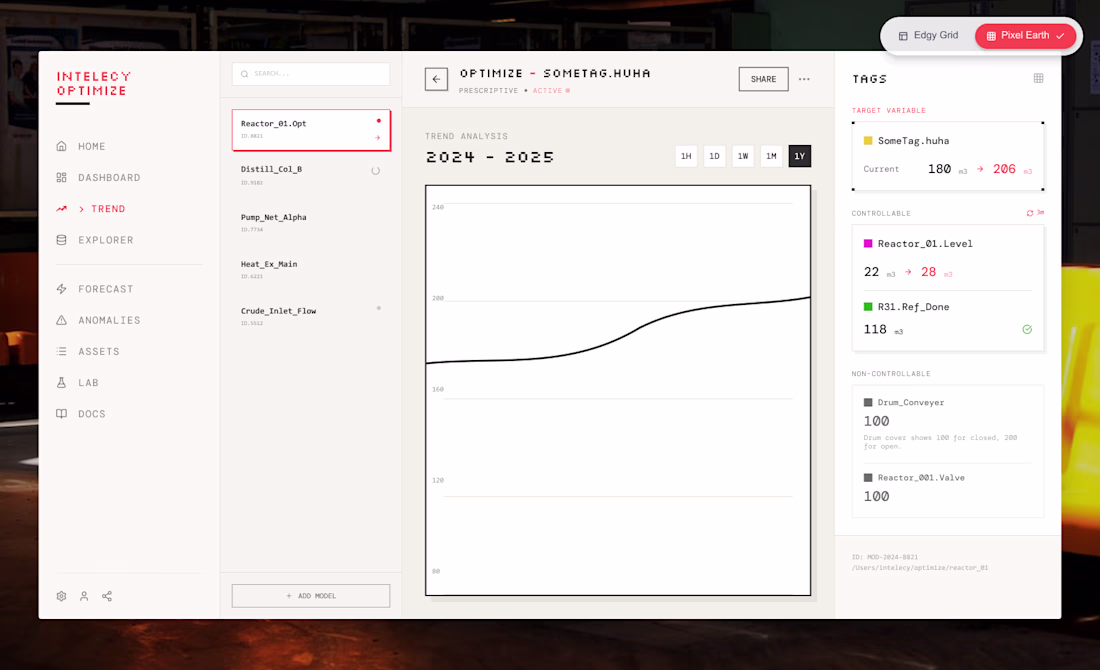This screenshot has height=670, width=1100.
Task: Click the magenta Reactor_01.Level color swatch
Action: pyautogui.click(x=868, y=243)
